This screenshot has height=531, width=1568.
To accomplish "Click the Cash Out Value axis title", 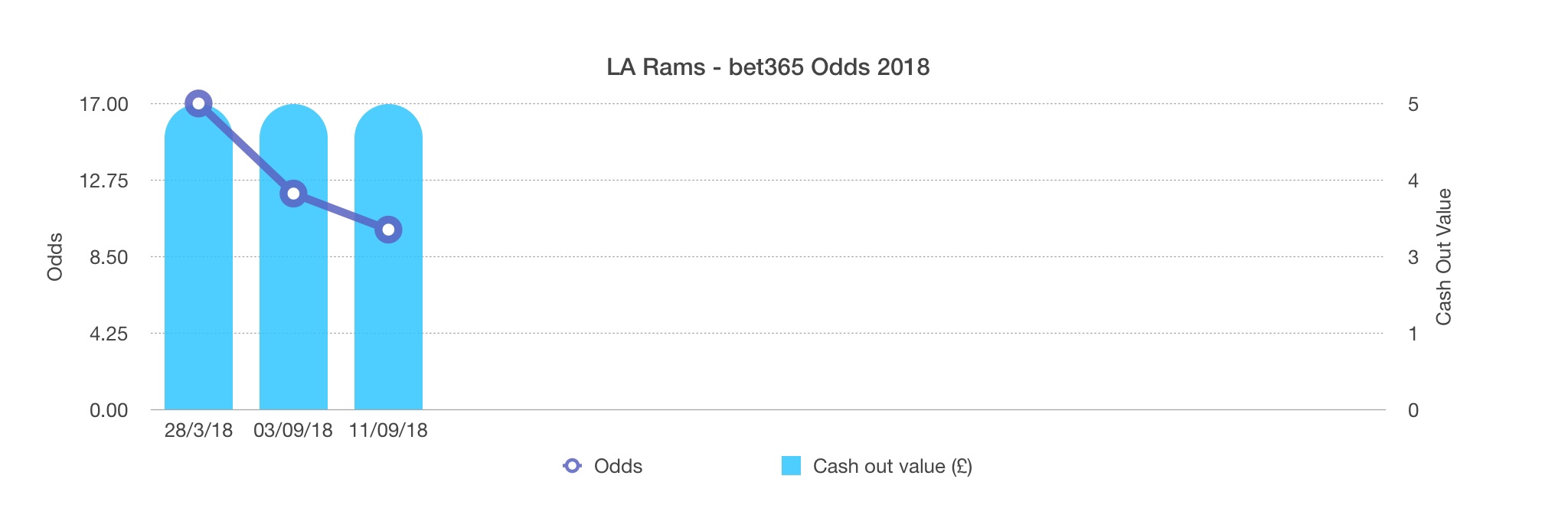I will (1443, 257).
